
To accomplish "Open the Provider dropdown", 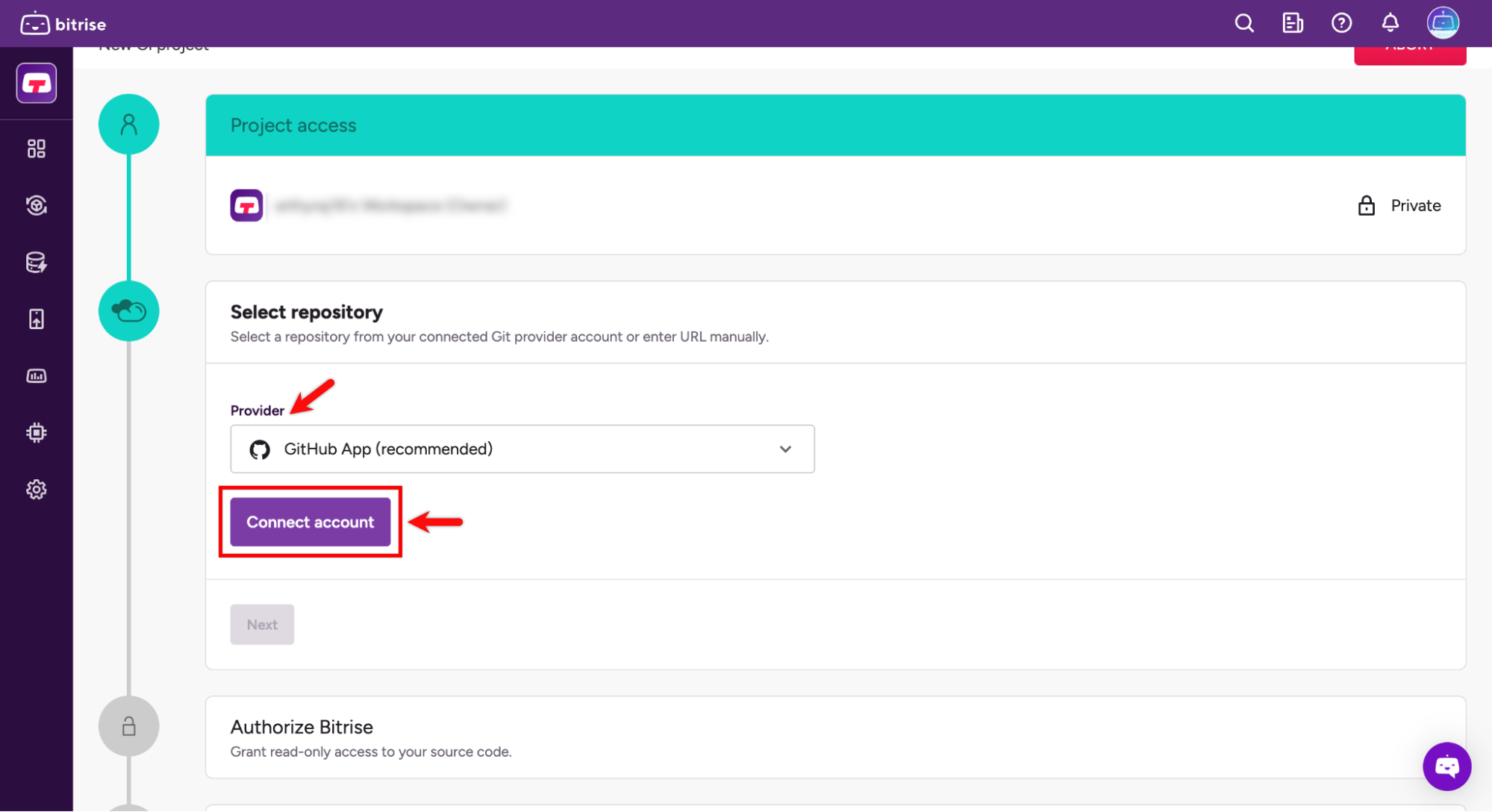I will (x=522, y=449).
